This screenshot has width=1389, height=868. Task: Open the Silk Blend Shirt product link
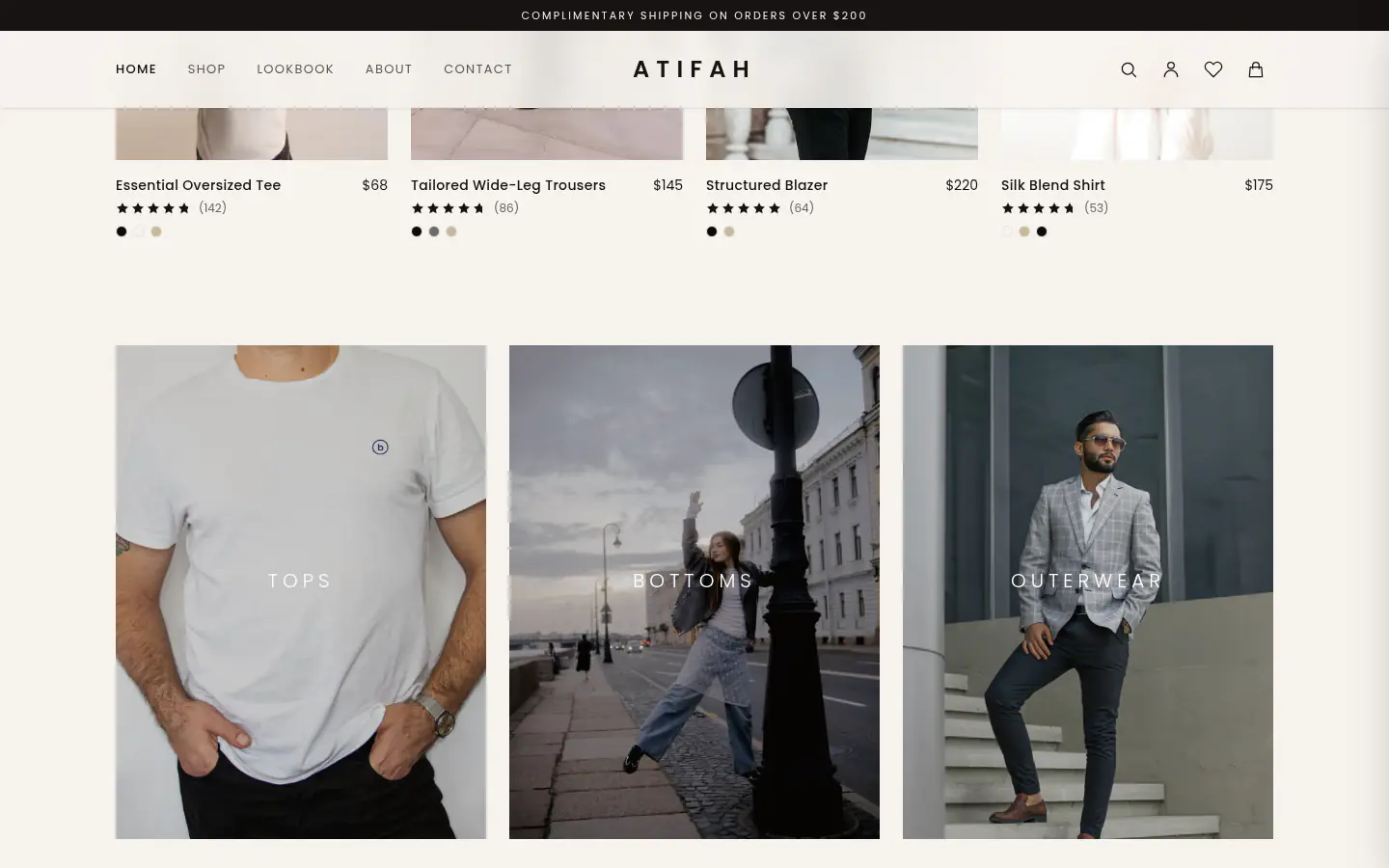(1053, 185)
